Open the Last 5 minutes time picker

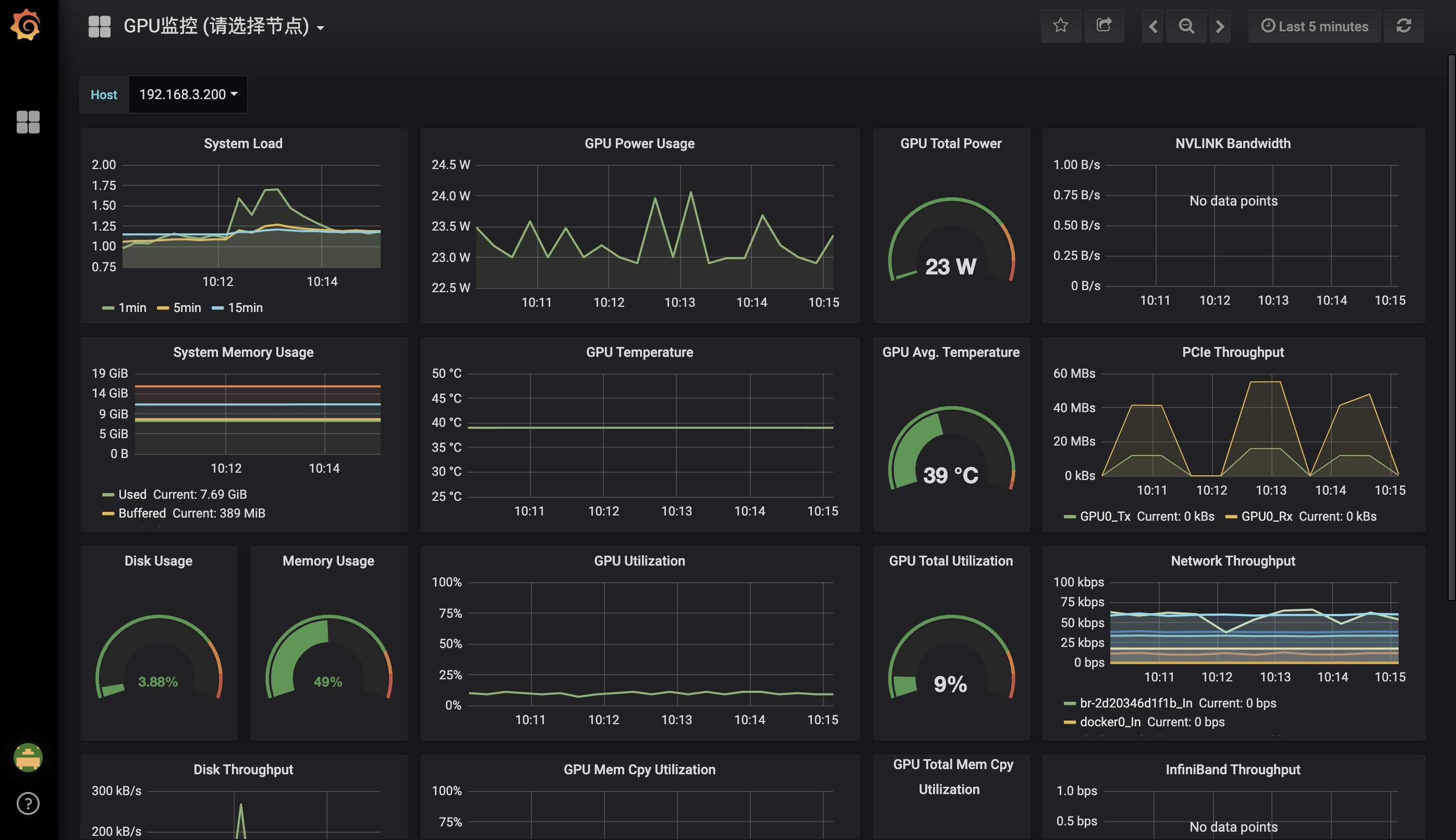(x=1314, y=27)
